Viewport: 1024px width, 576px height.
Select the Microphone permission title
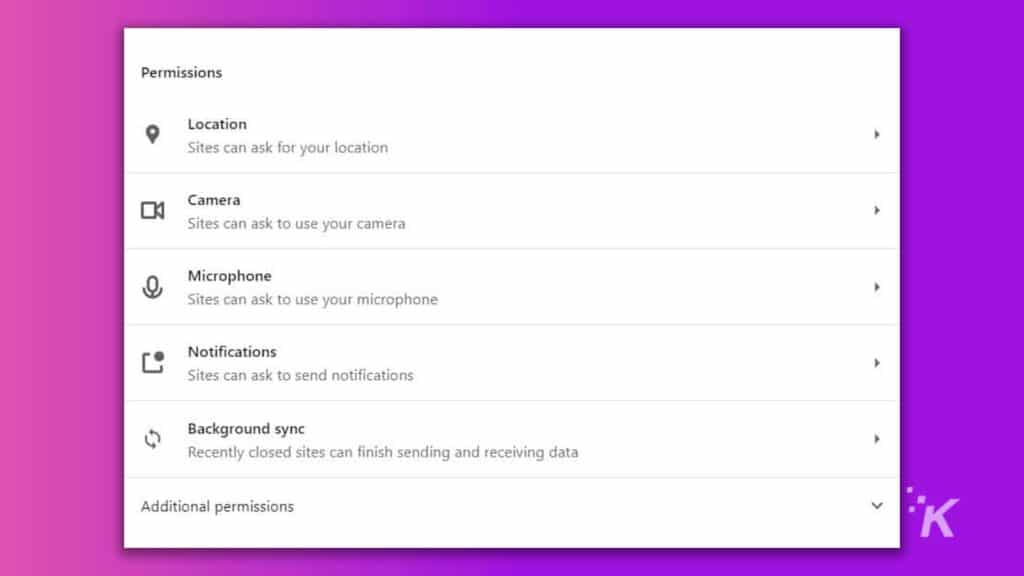[229, 276]
